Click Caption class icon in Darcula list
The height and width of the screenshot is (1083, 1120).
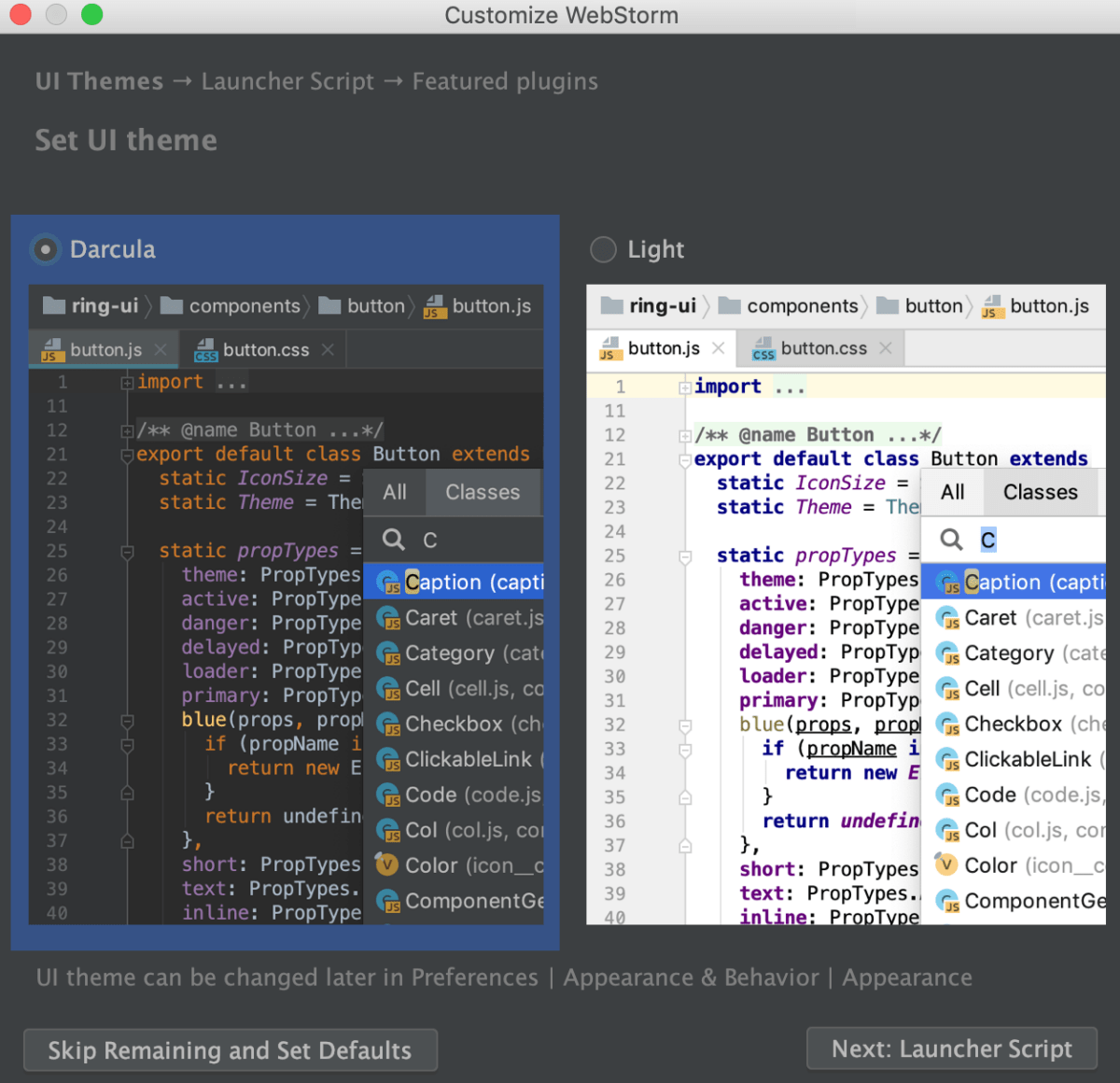(x=388, y=583)
